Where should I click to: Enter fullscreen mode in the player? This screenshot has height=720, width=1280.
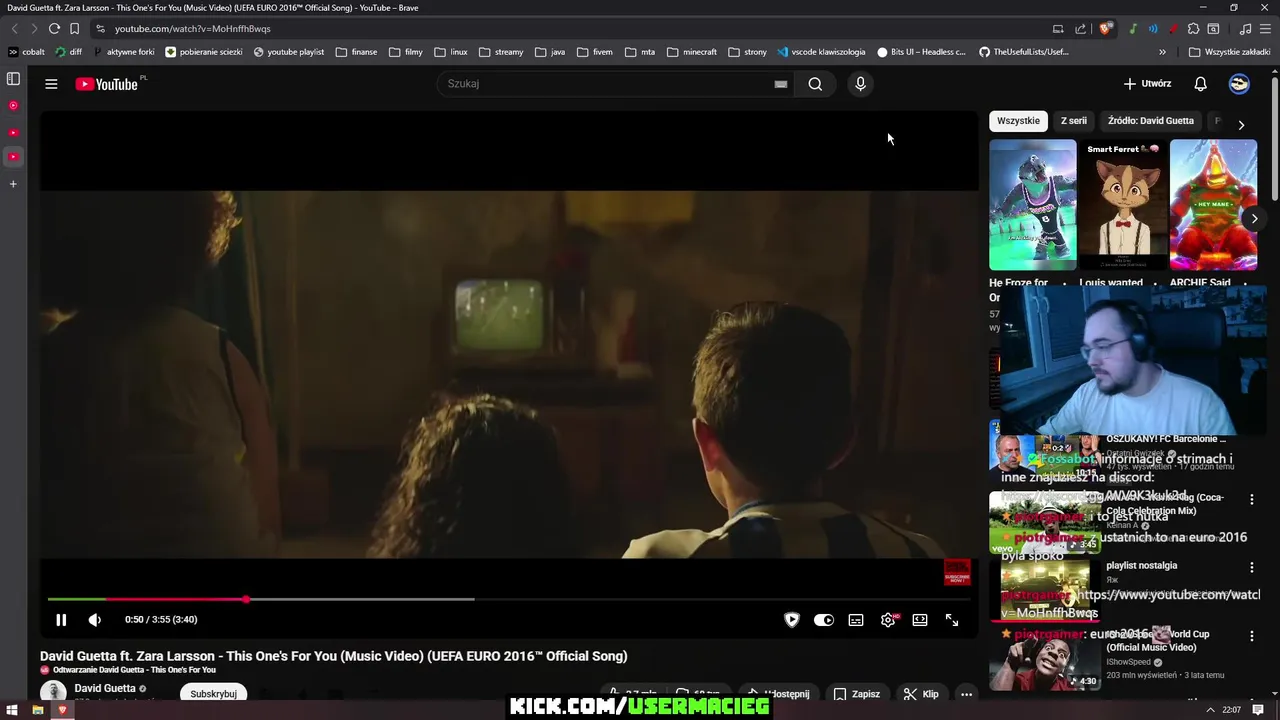point(952,620)
